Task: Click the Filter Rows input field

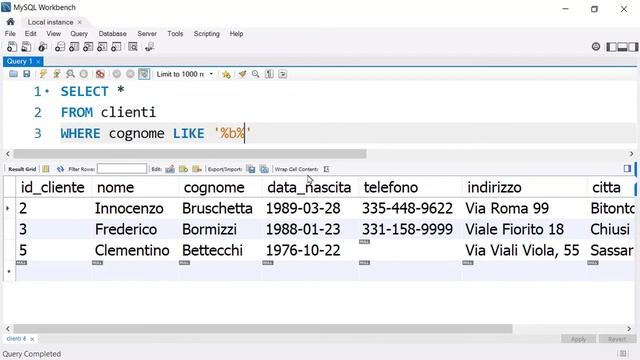Action: click(x=122, y=169)
